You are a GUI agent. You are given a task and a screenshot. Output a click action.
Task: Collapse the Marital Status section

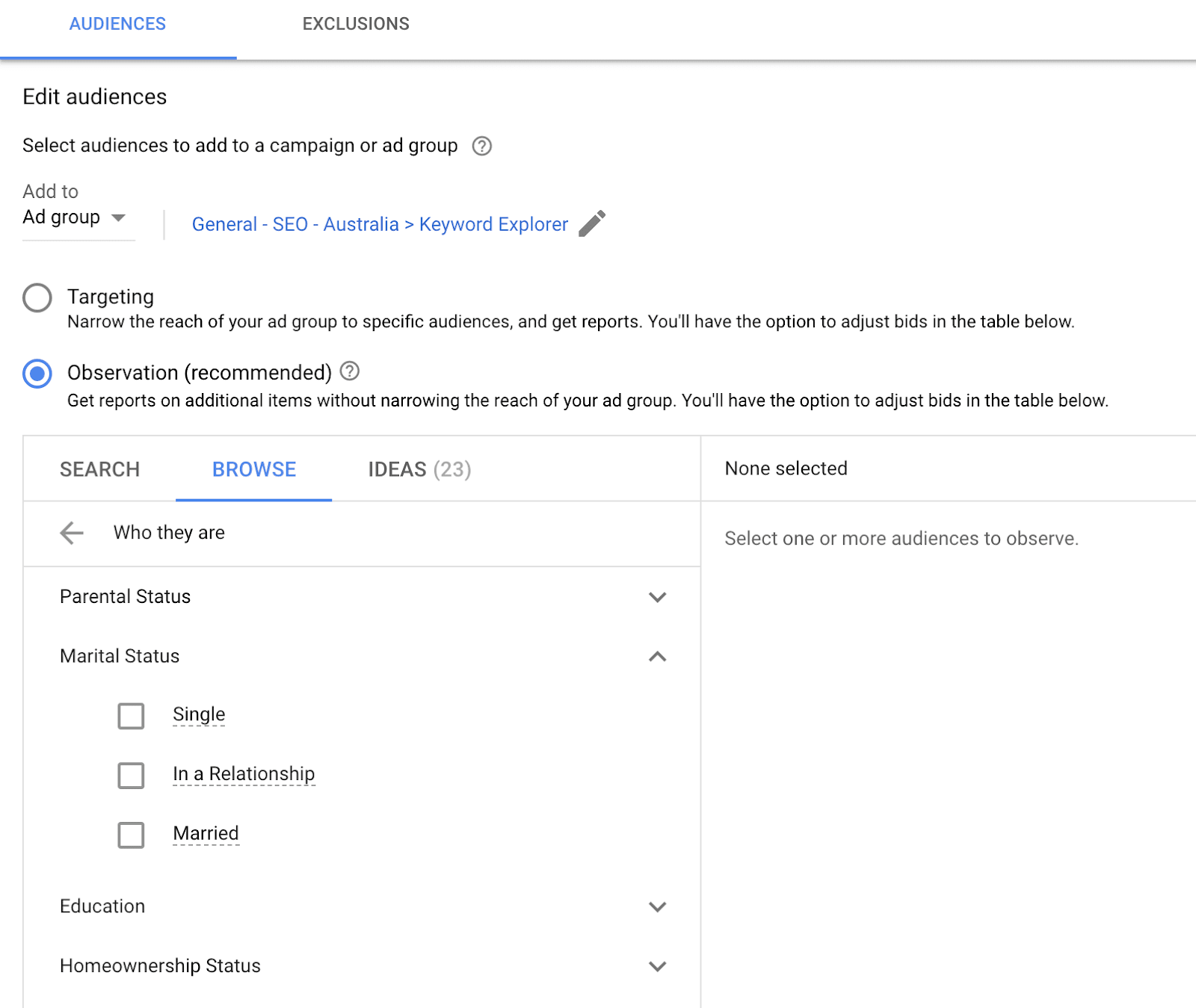657,657
